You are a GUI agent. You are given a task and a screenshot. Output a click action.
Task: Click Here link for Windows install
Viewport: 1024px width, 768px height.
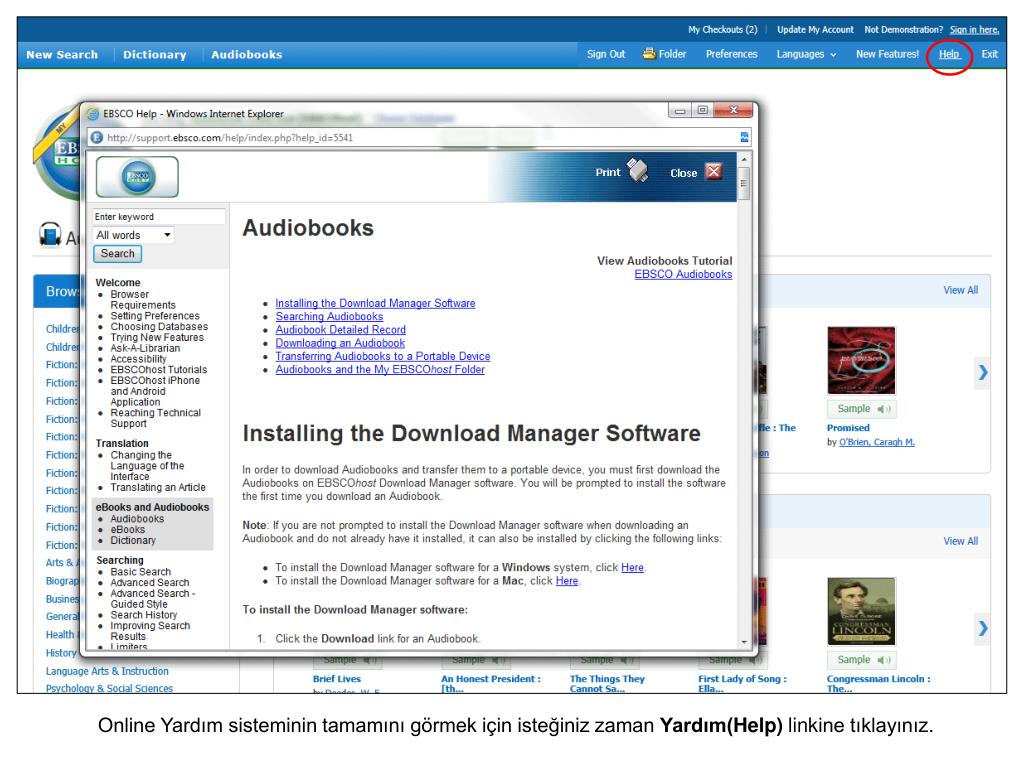point(632,568)
